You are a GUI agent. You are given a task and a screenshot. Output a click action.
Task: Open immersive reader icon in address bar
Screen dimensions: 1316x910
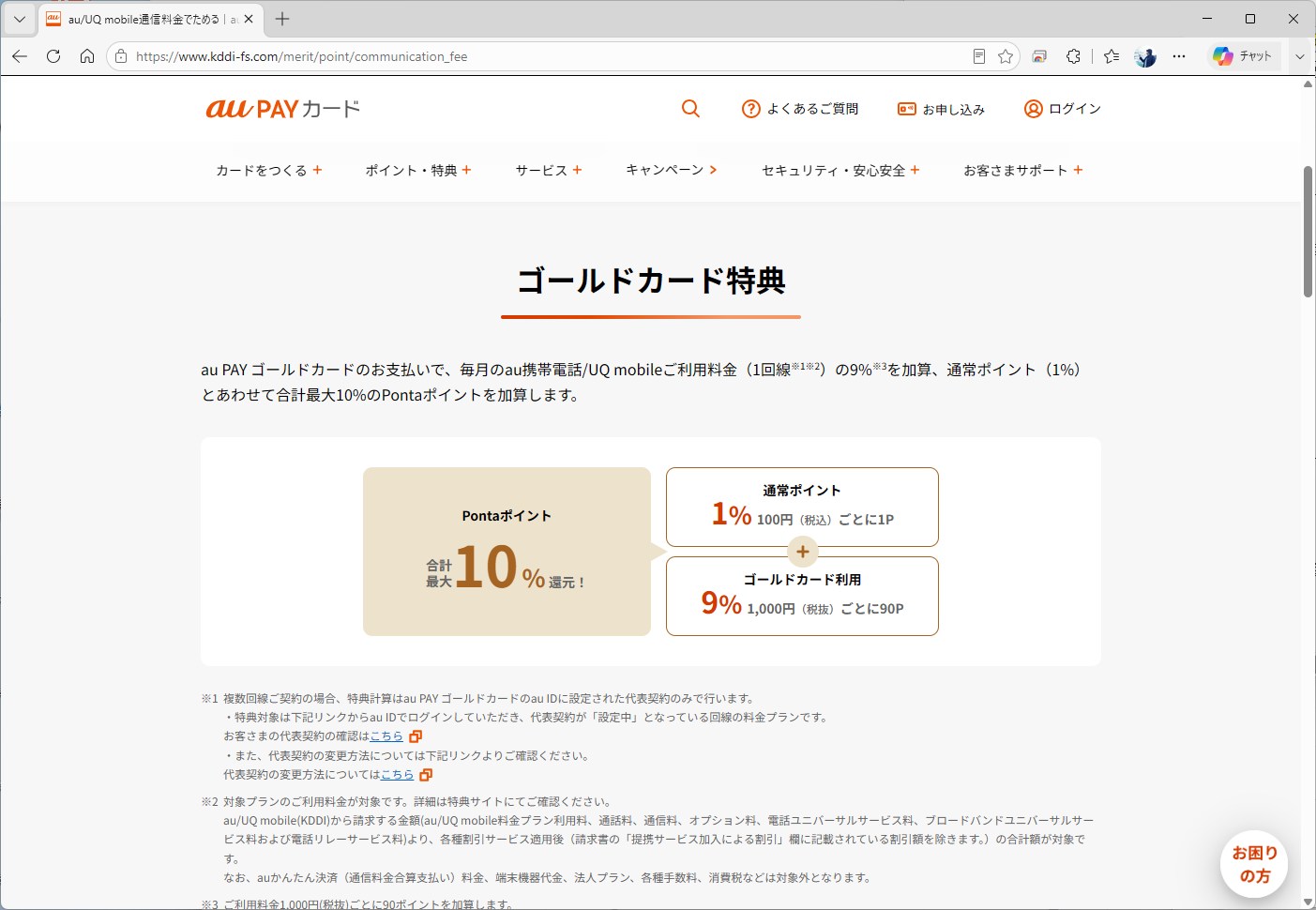(x=978, y=56)
